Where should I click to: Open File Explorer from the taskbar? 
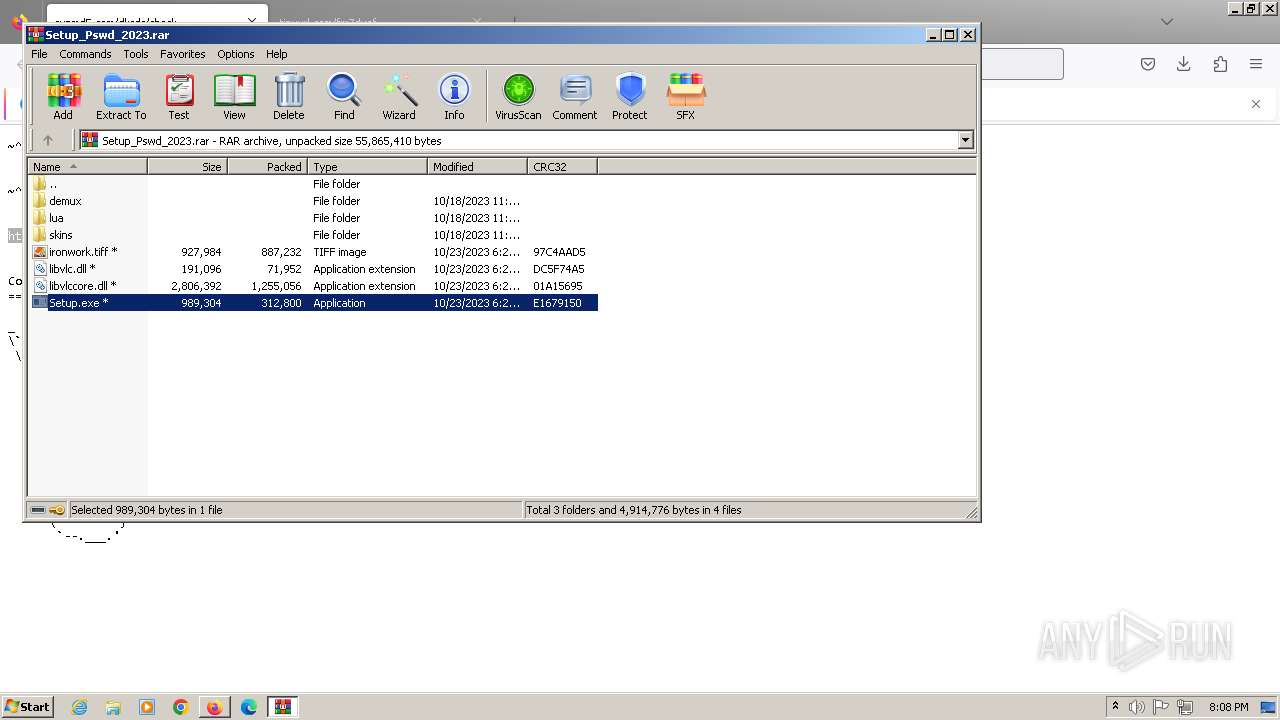113,707
